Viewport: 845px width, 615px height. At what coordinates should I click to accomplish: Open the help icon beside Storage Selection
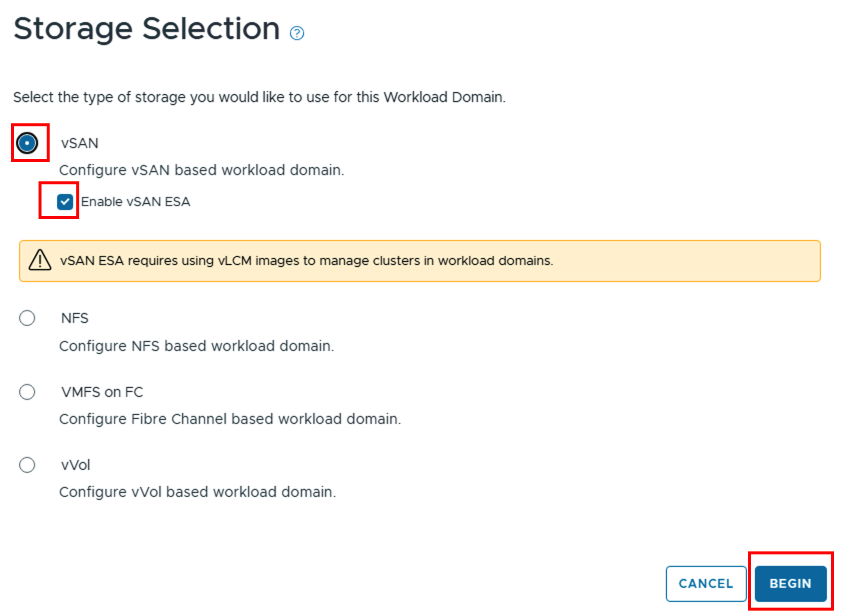pos(297,33)
